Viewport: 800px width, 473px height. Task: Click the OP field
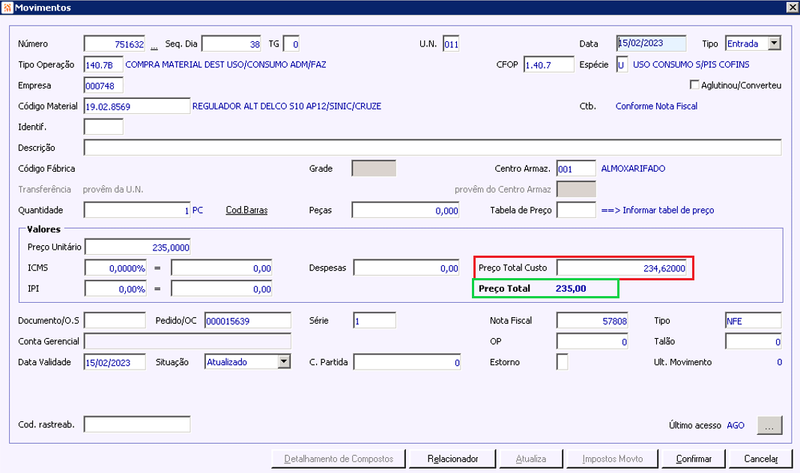click(x=592, y=341)
